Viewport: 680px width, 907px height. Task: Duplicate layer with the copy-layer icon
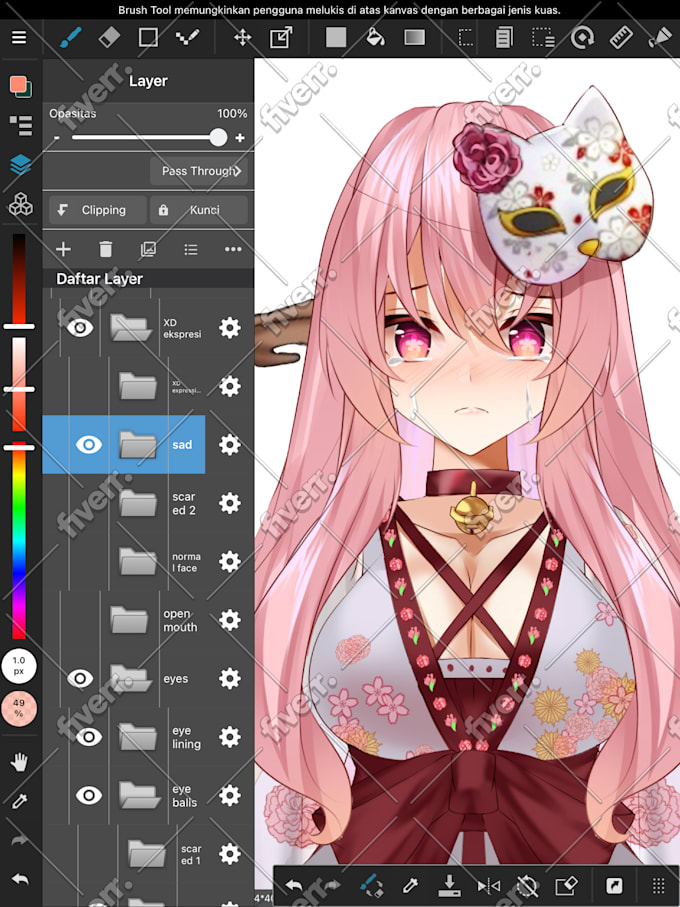[x=148, y=249]
